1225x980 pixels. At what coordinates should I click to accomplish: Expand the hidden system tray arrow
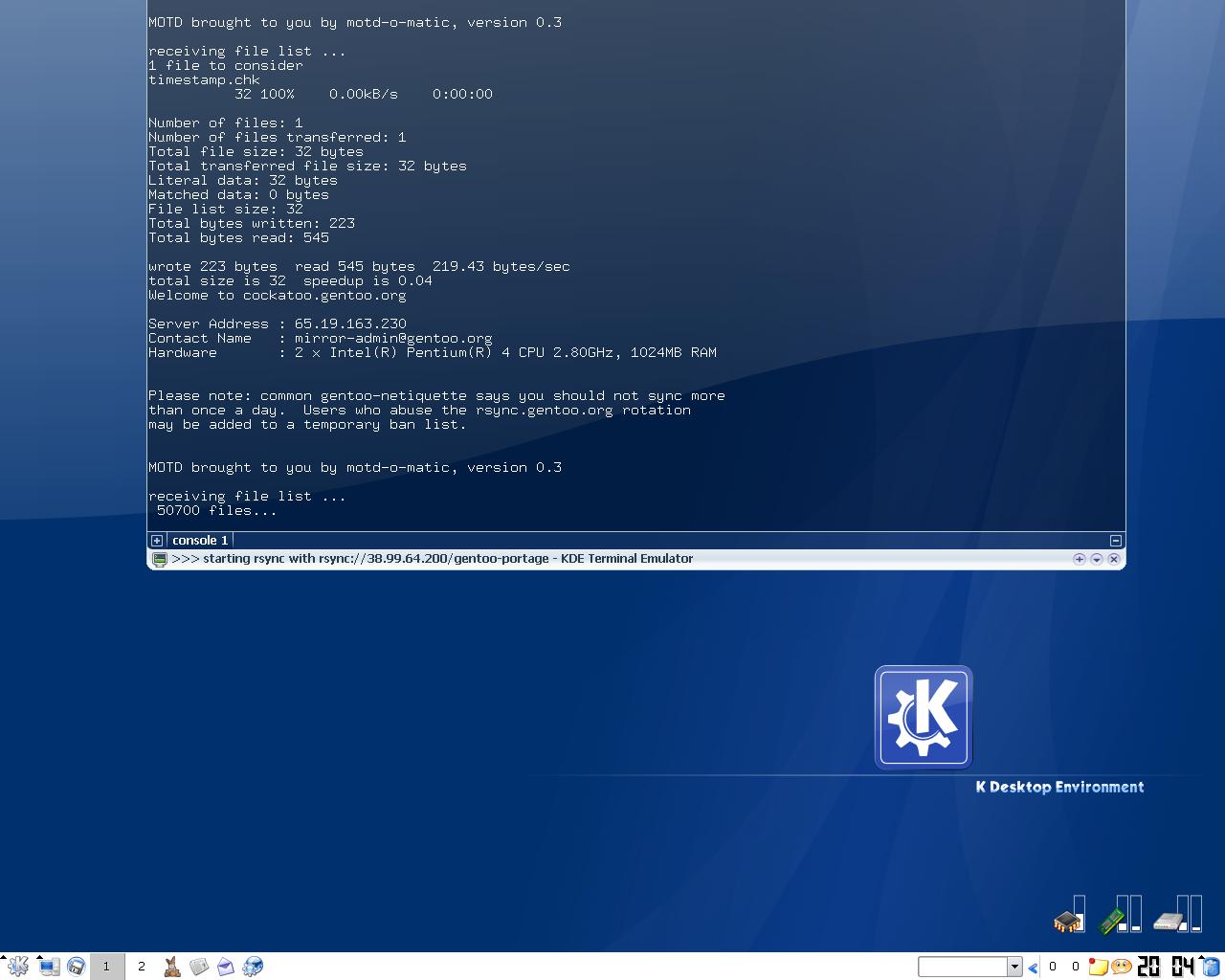coord(1033,968)
